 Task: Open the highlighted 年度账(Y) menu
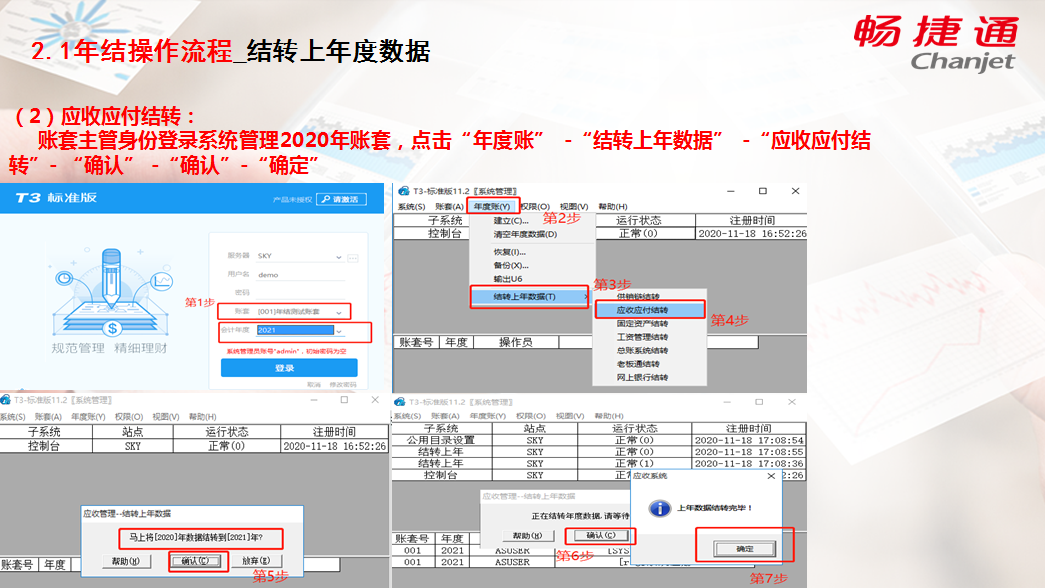coord(492,207)
